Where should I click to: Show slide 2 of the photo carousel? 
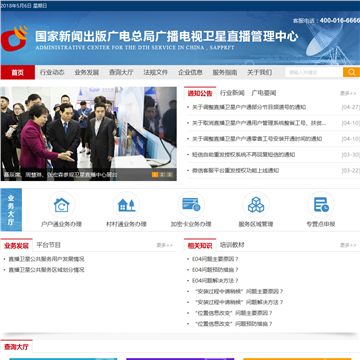(162, 174)
